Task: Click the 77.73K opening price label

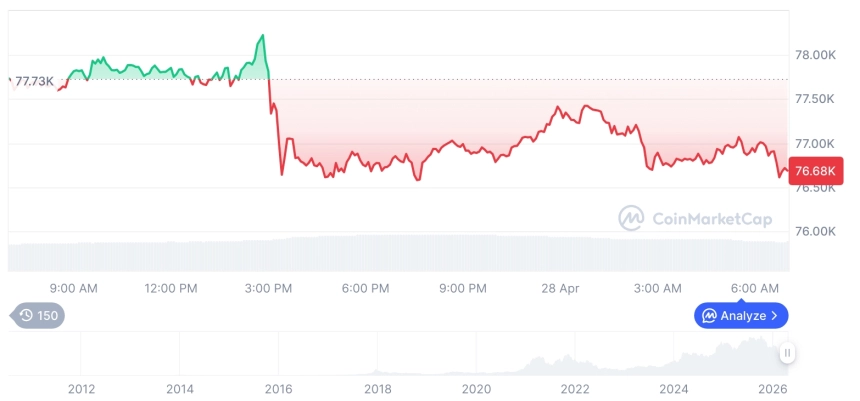Action: (x=34, y=81)
